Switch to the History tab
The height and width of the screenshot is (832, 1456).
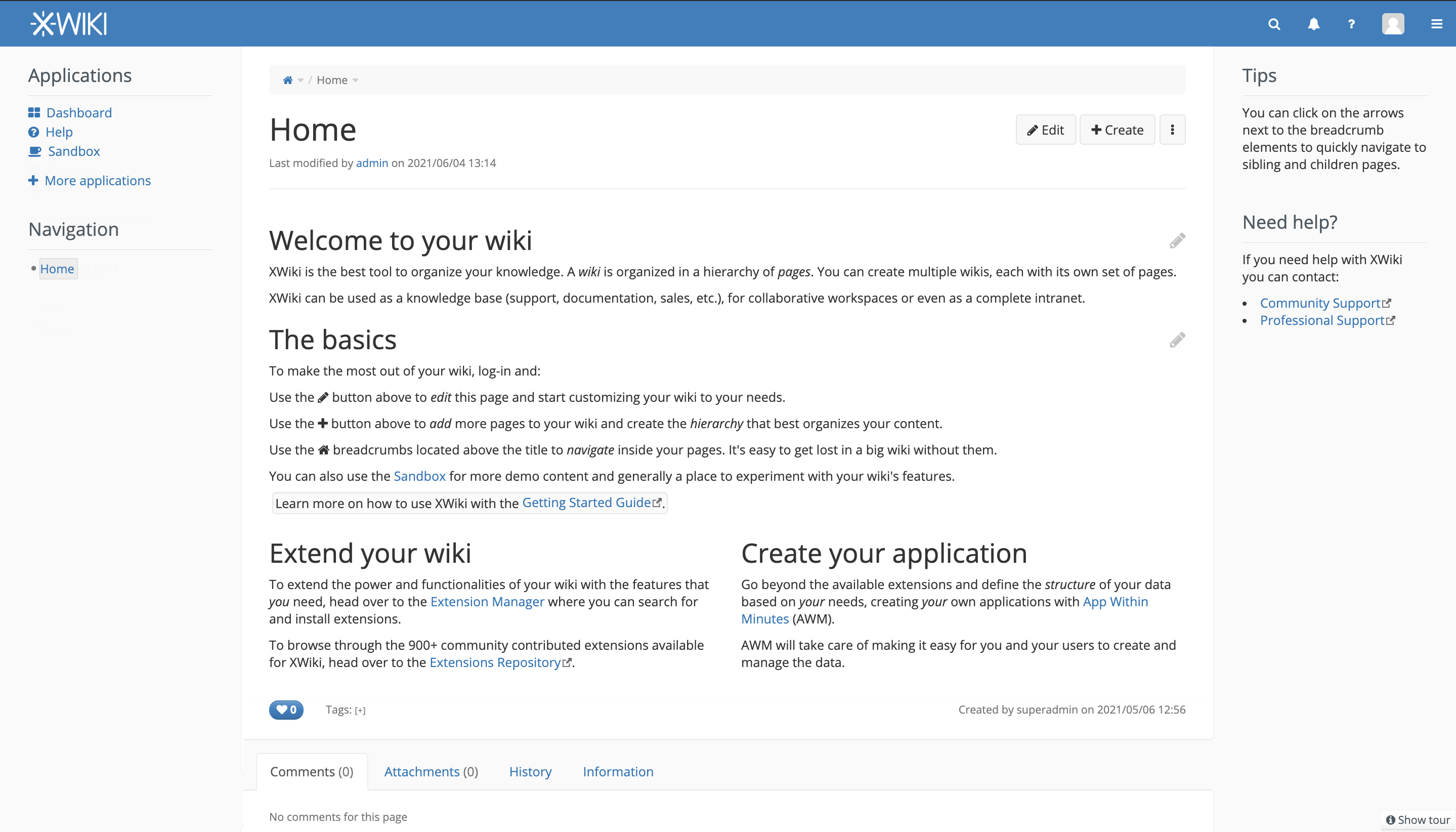(530, 772)
